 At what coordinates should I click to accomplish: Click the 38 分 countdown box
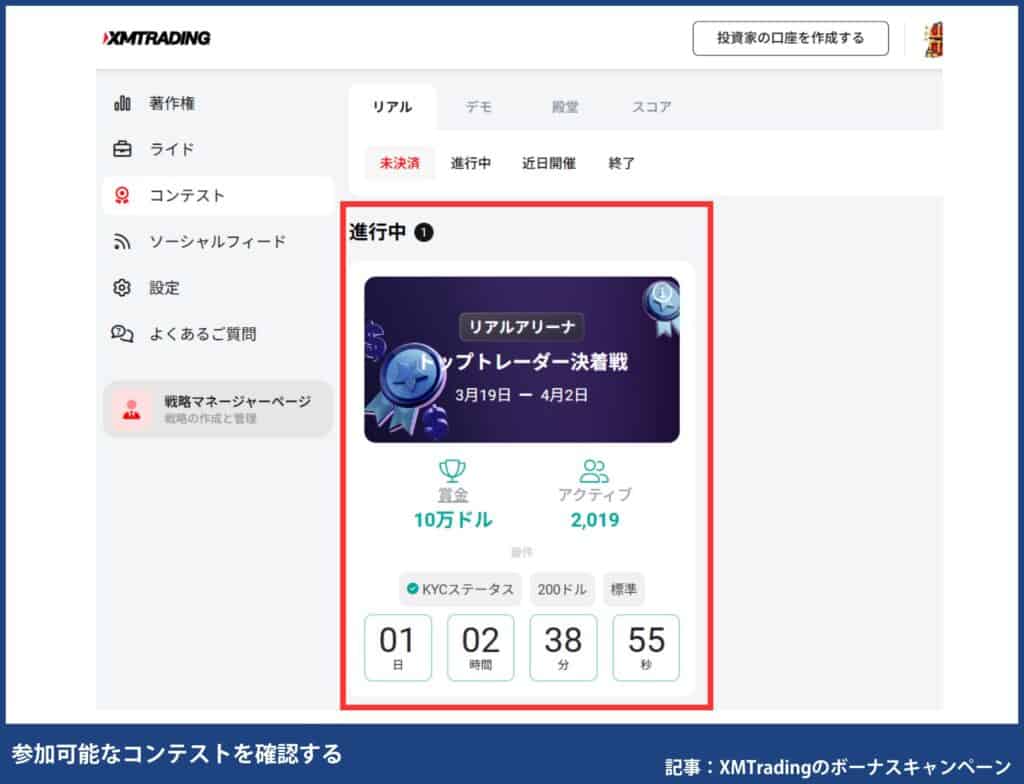click(x=563, y=647)
